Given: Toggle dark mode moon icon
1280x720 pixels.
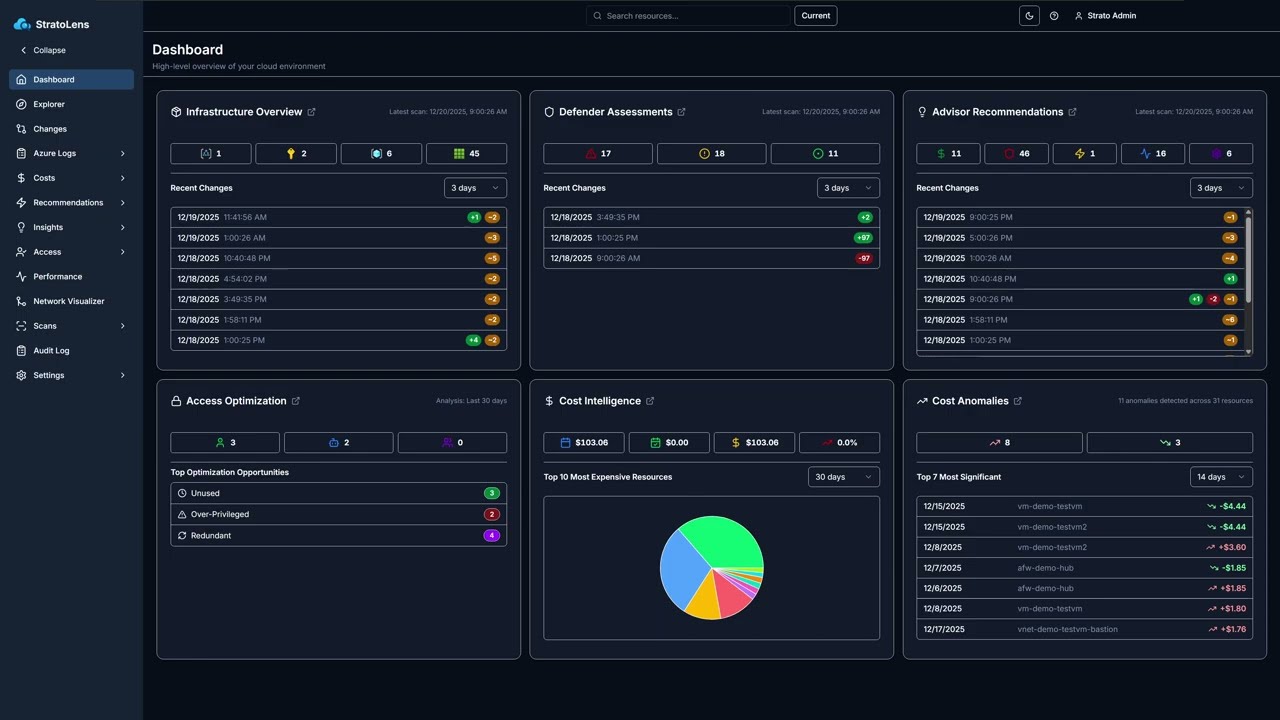Looking at the screenshot, I should pyautogui.click(x=1029, y=16).
